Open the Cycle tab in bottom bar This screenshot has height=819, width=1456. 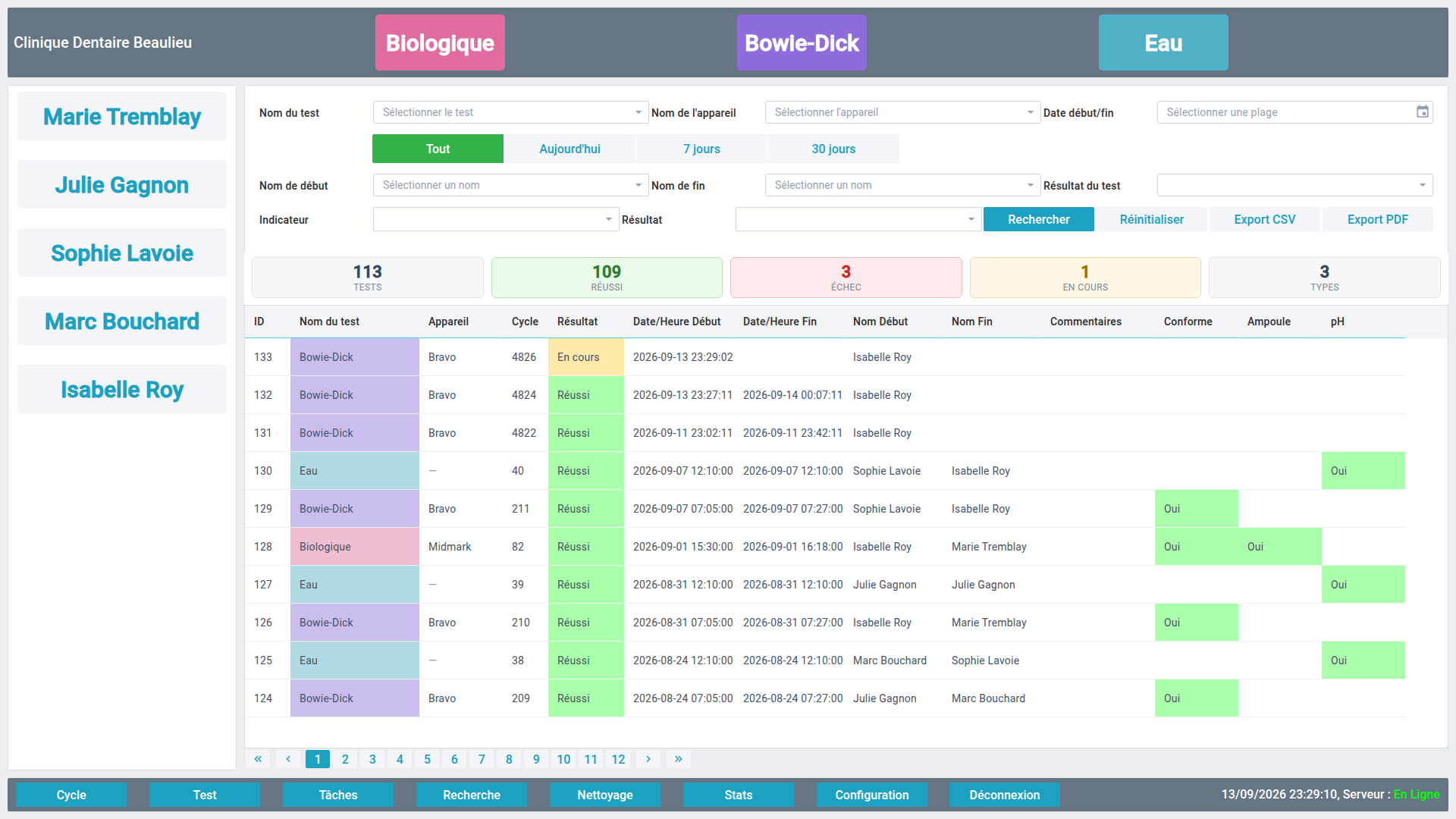[x=71, y=795]
